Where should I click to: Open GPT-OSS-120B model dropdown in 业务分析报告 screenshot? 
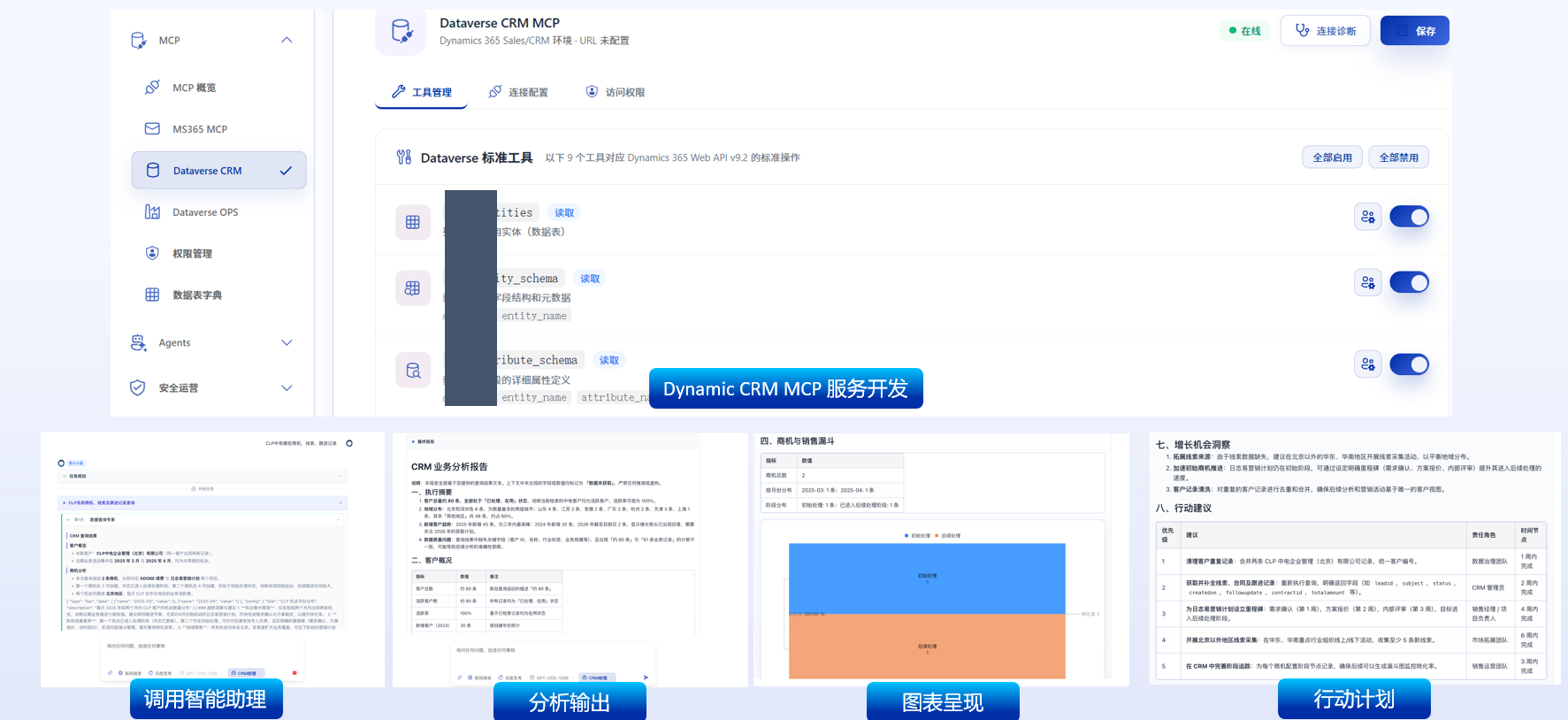pyautogui.click(x=551, y=678)
